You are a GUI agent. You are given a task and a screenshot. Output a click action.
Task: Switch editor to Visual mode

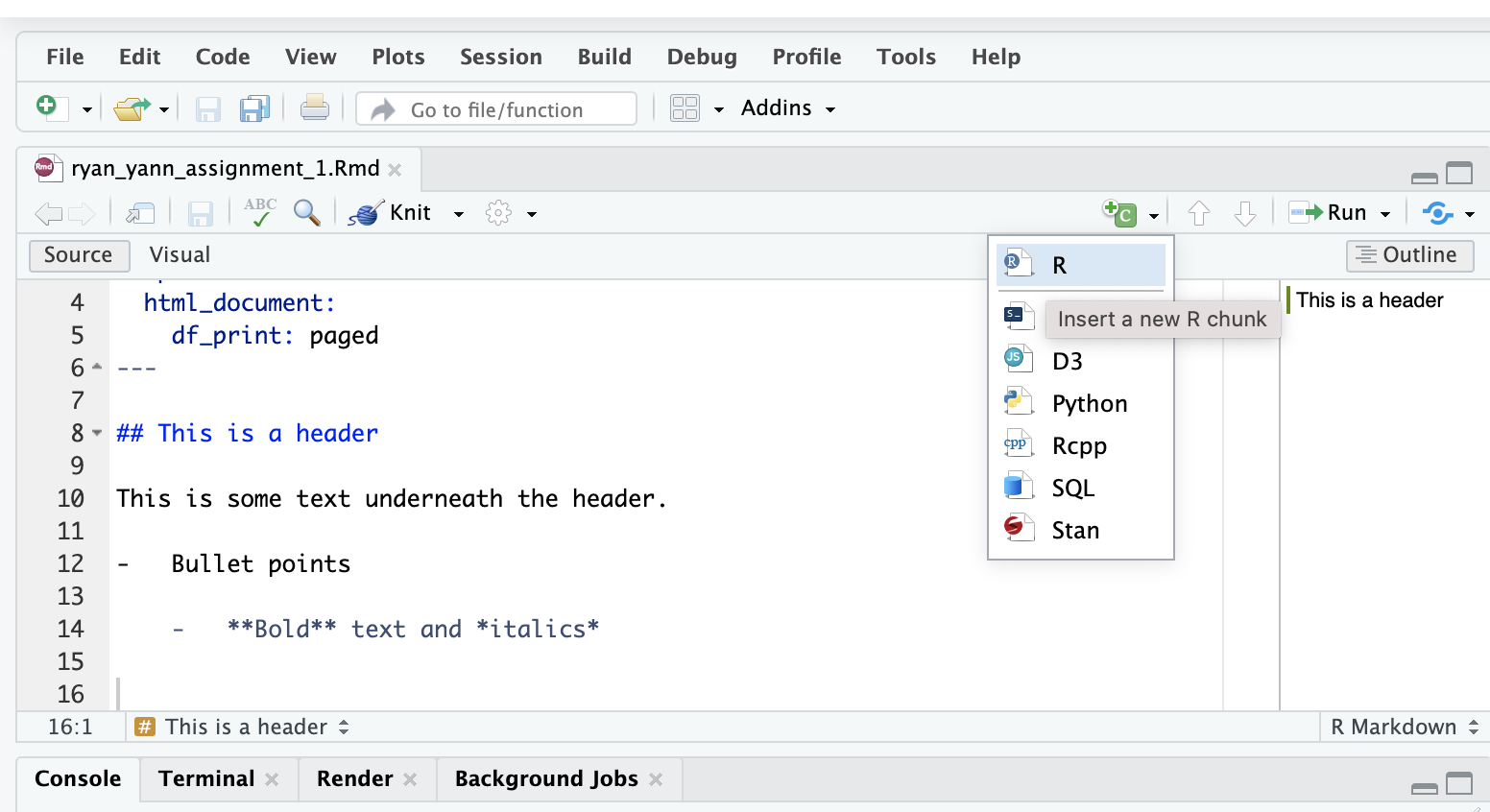point(180,255)
